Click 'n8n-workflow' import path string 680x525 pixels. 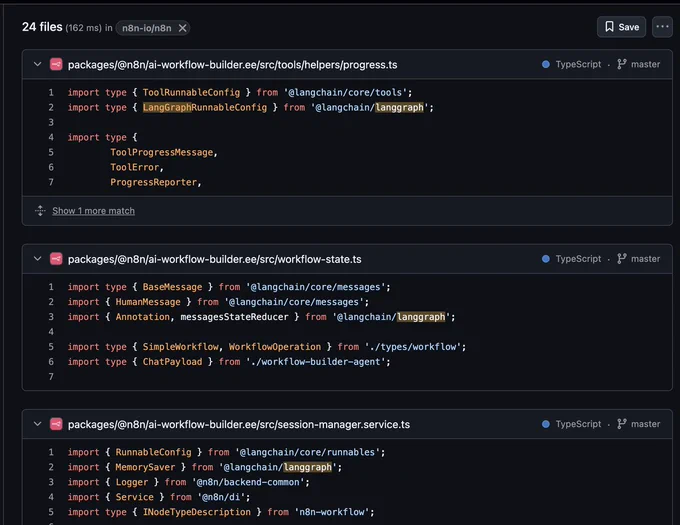click(332, 512)
